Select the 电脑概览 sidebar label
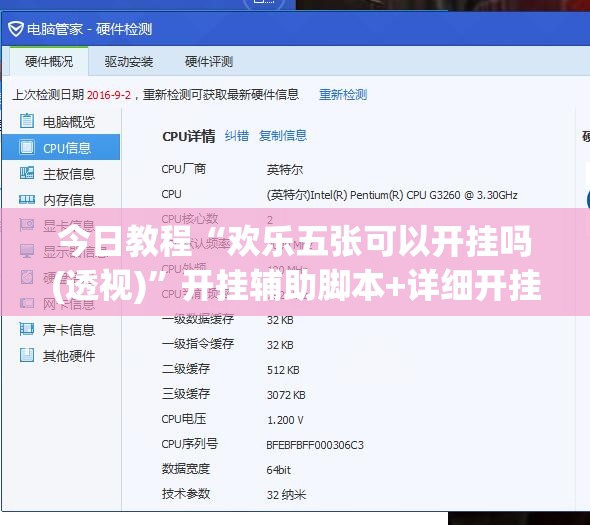The image size is (590, 525). click(x=68, y=122)
